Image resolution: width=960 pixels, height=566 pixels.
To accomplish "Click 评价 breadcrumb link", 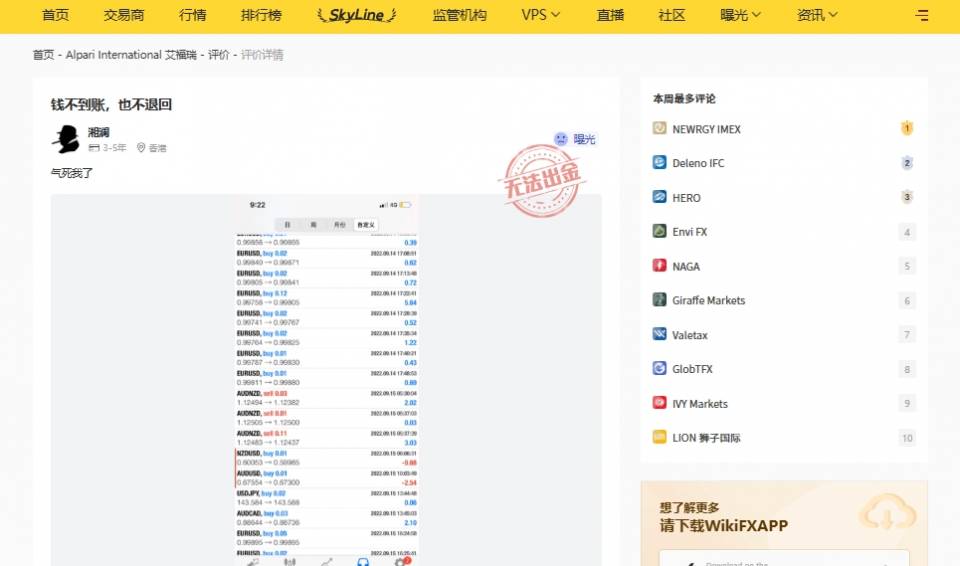I will click(219, 55).
